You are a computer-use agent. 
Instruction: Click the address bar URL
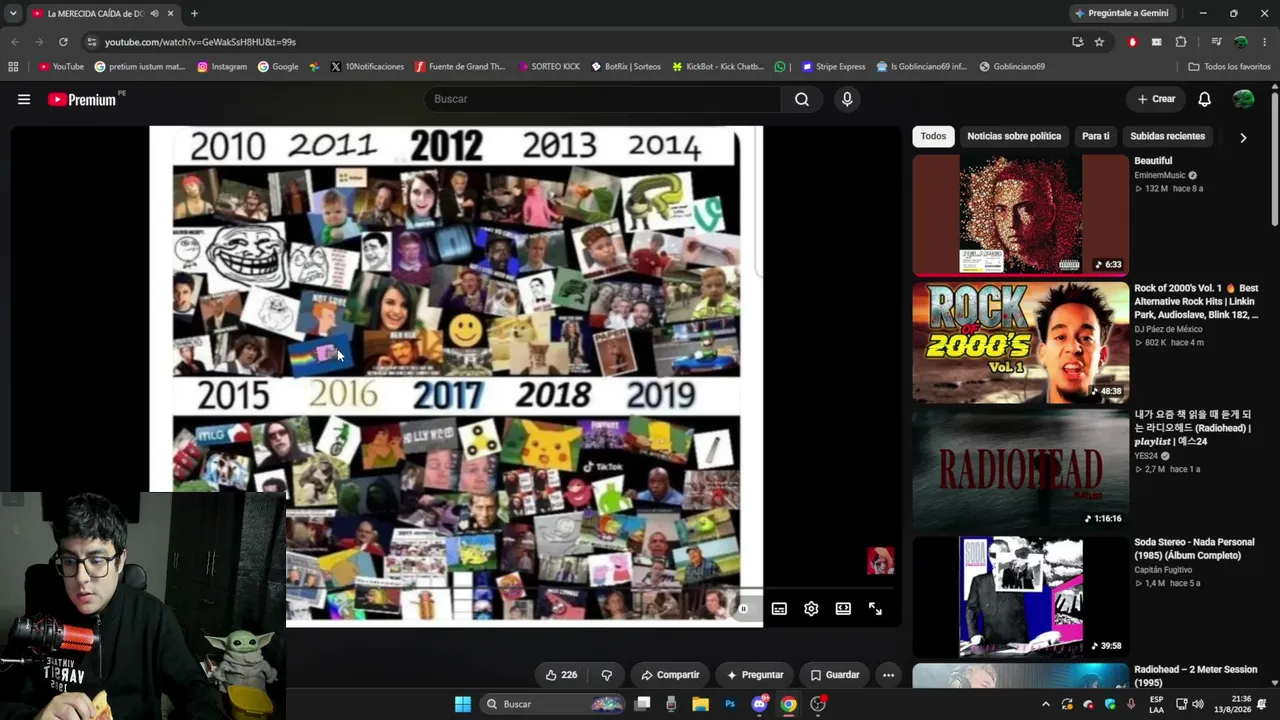point(200,42)
